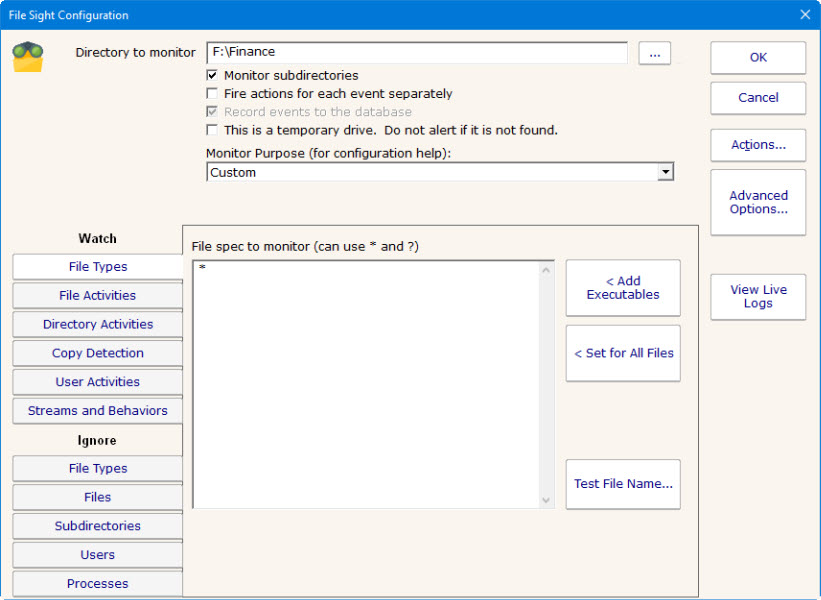The width and height of the screenshot is (821, 600).
Task: Select the Ignore Processes tab
Action: [97, 584]
